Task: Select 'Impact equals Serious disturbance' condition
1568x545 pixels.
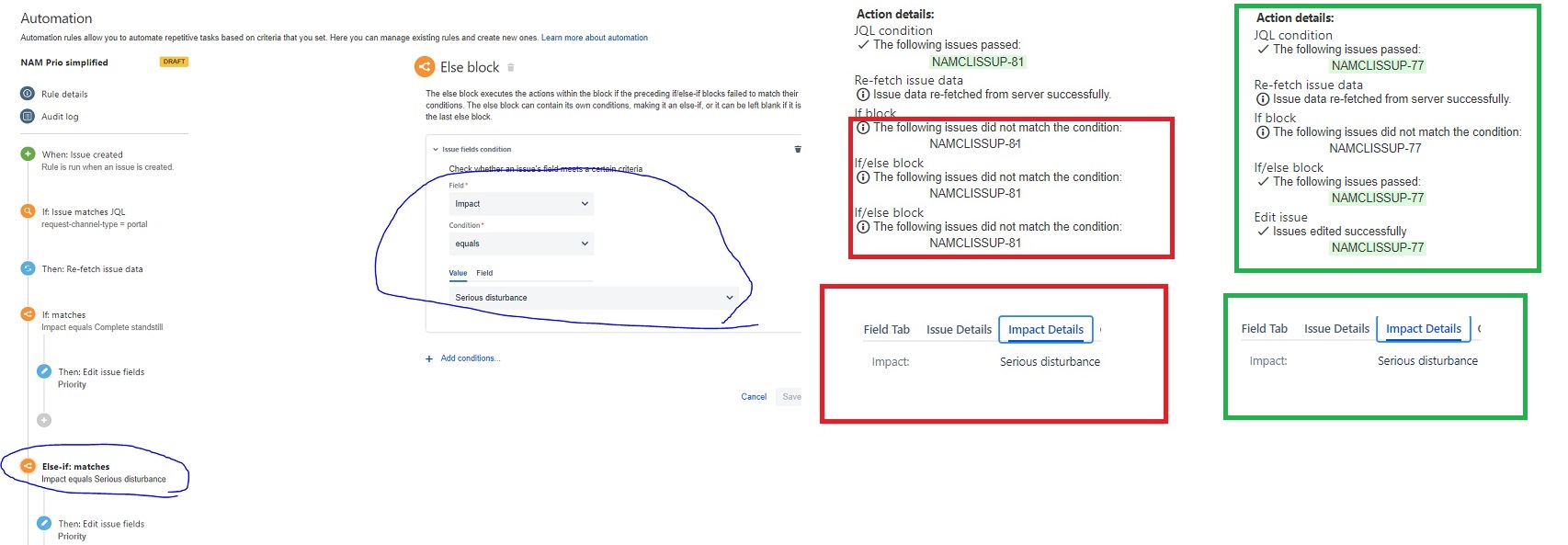Action: (104, 479)
